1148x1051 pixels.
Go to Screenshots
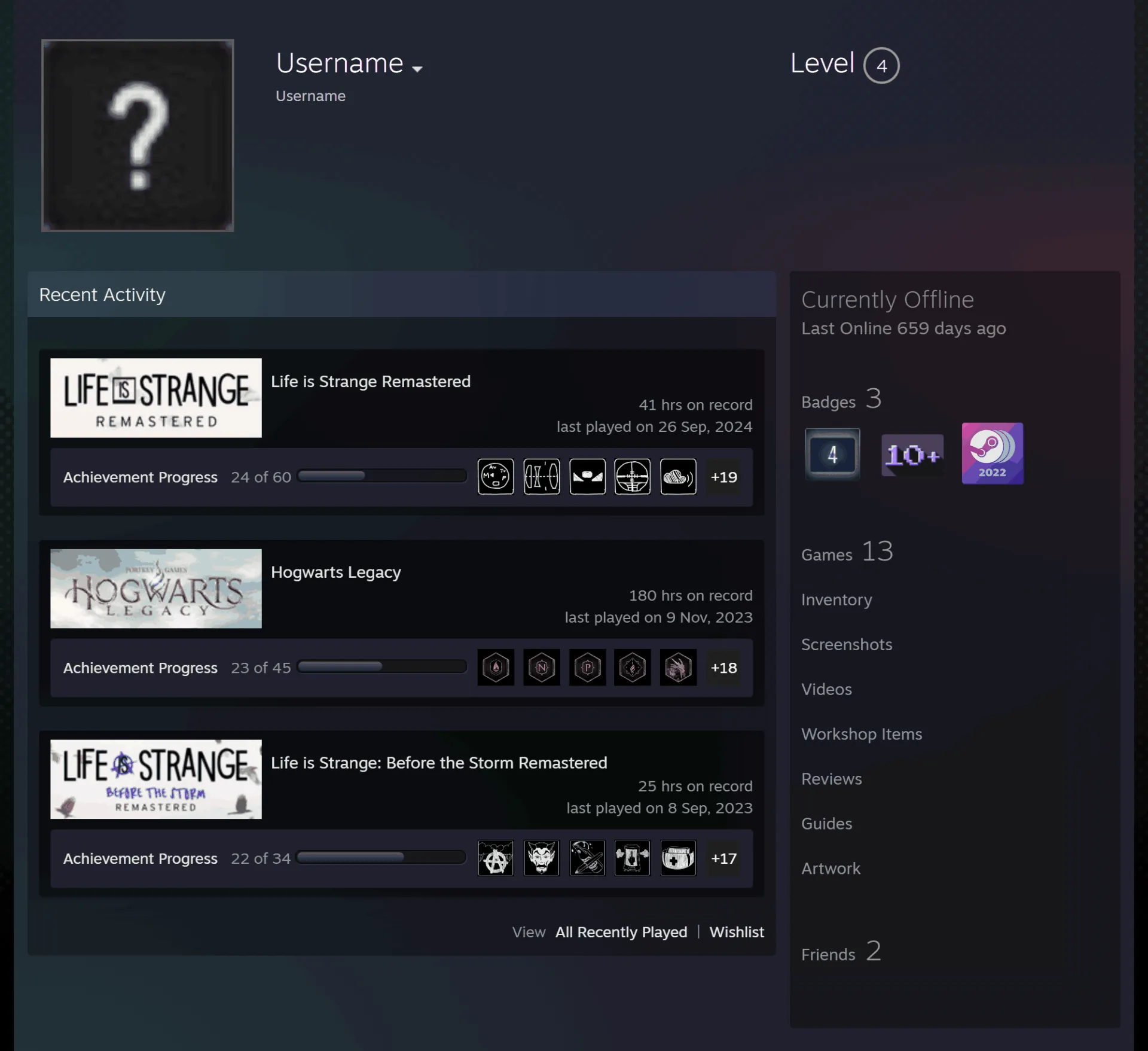coord(847,644)
